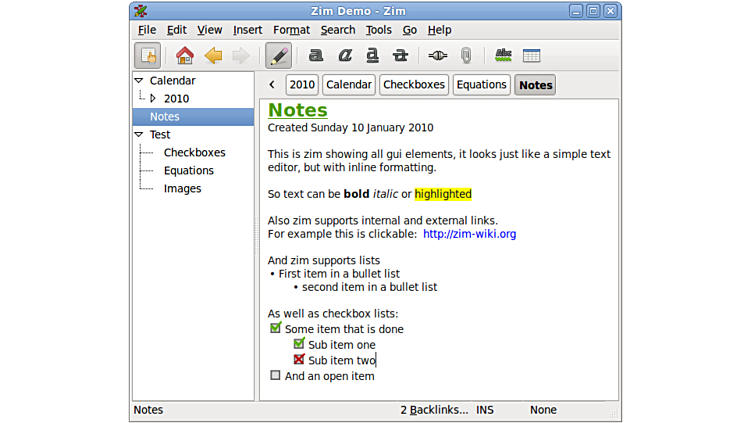This screenshot has height=423, width=752.
Task: Switch to the Checkboxes path tab
Action: 414,85
